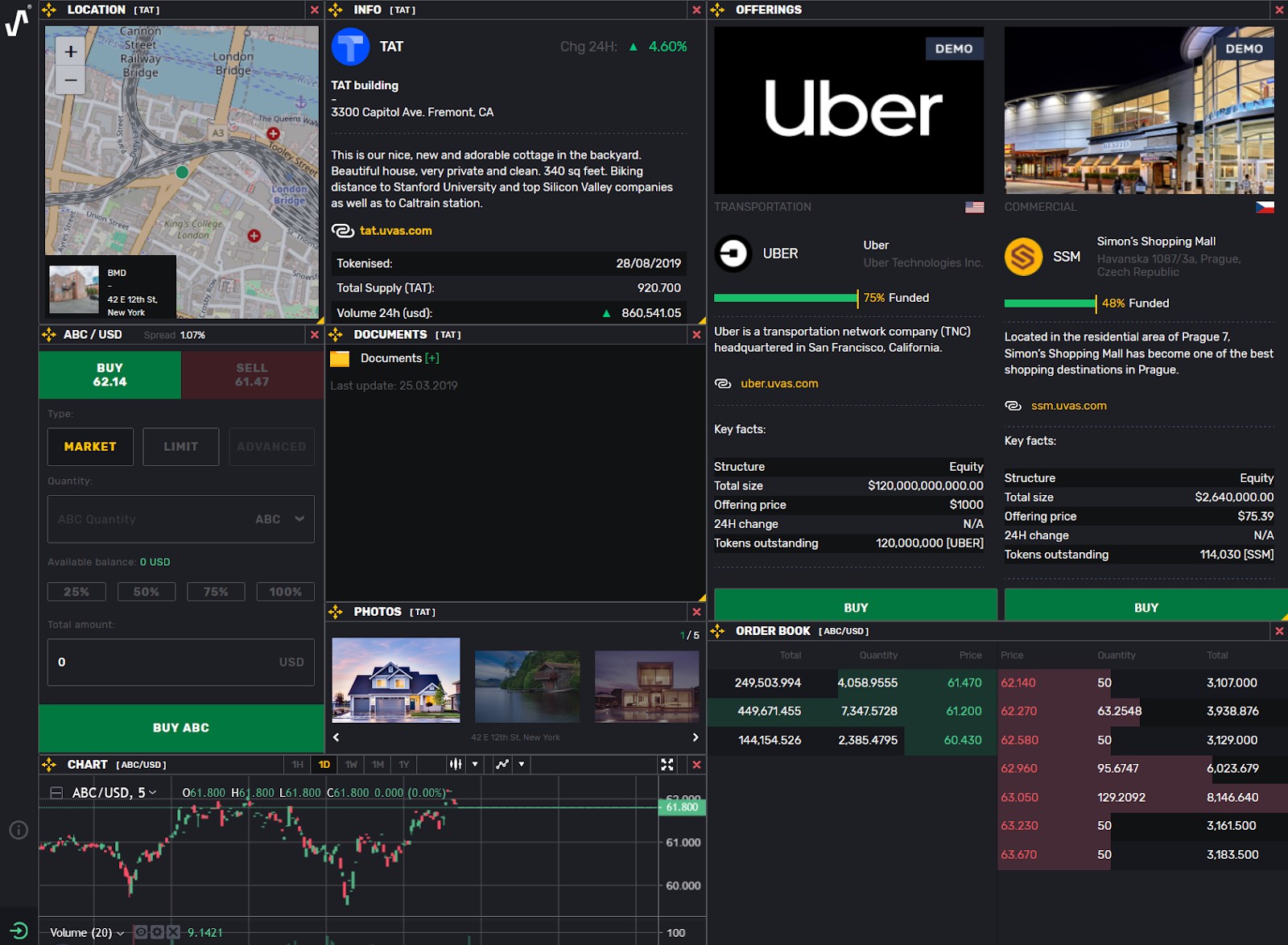Switch chart to 1M timeframe
The height and width of the screenshot is (945, 1288).
tap(378, 765)
